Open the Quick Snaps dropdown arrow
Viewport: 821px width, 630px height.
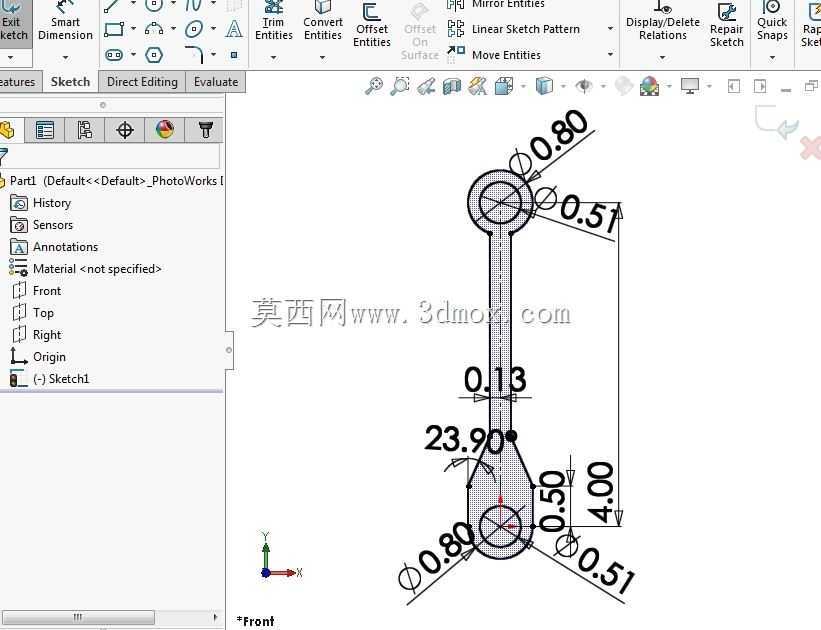click(x=772, y=57)
